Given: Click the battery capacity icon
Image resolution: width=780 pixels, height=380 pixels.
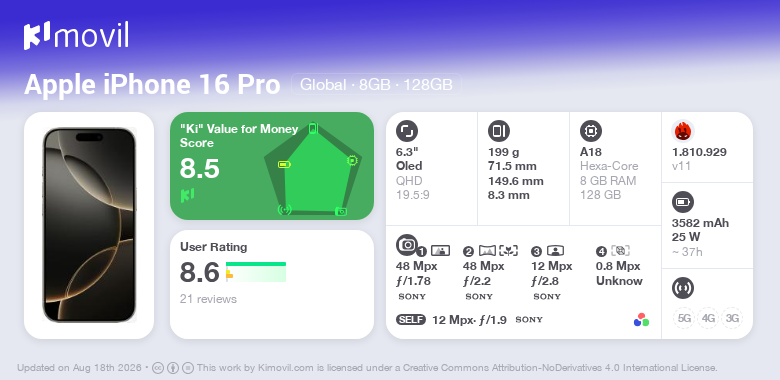Looking at the screenshot, I should coord(683,202).
